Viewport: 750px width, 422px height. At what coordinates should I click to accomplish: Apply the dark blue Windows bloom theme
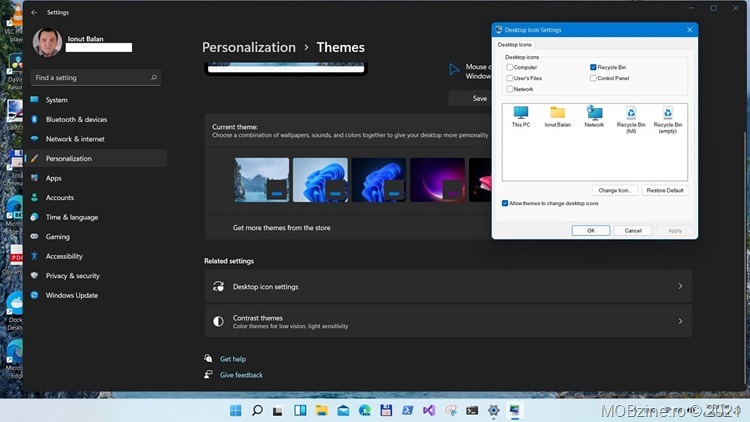click(x=379, y=180)
